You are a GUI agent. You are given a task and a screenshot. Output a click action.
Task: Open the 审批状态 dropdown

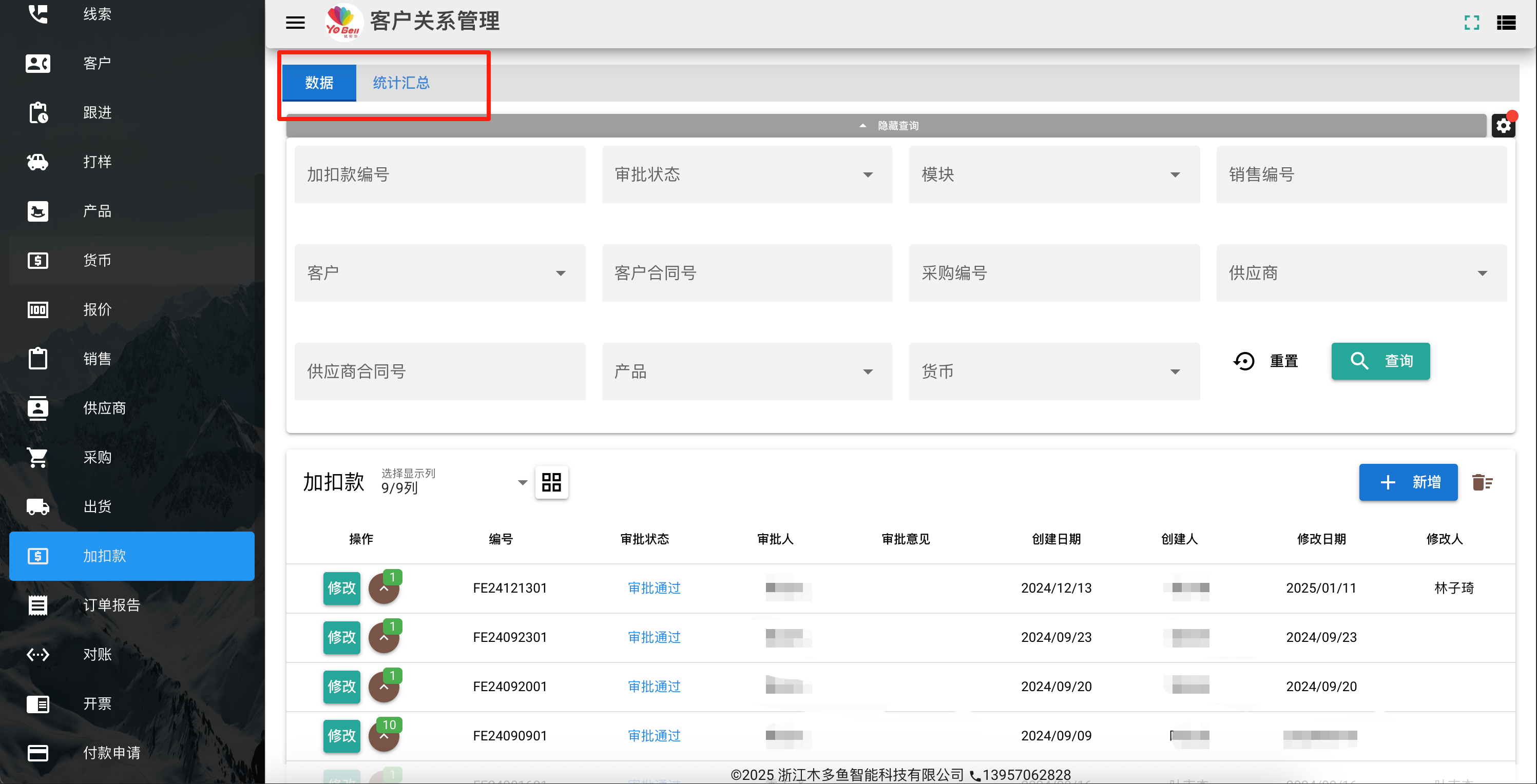(747, 174)
